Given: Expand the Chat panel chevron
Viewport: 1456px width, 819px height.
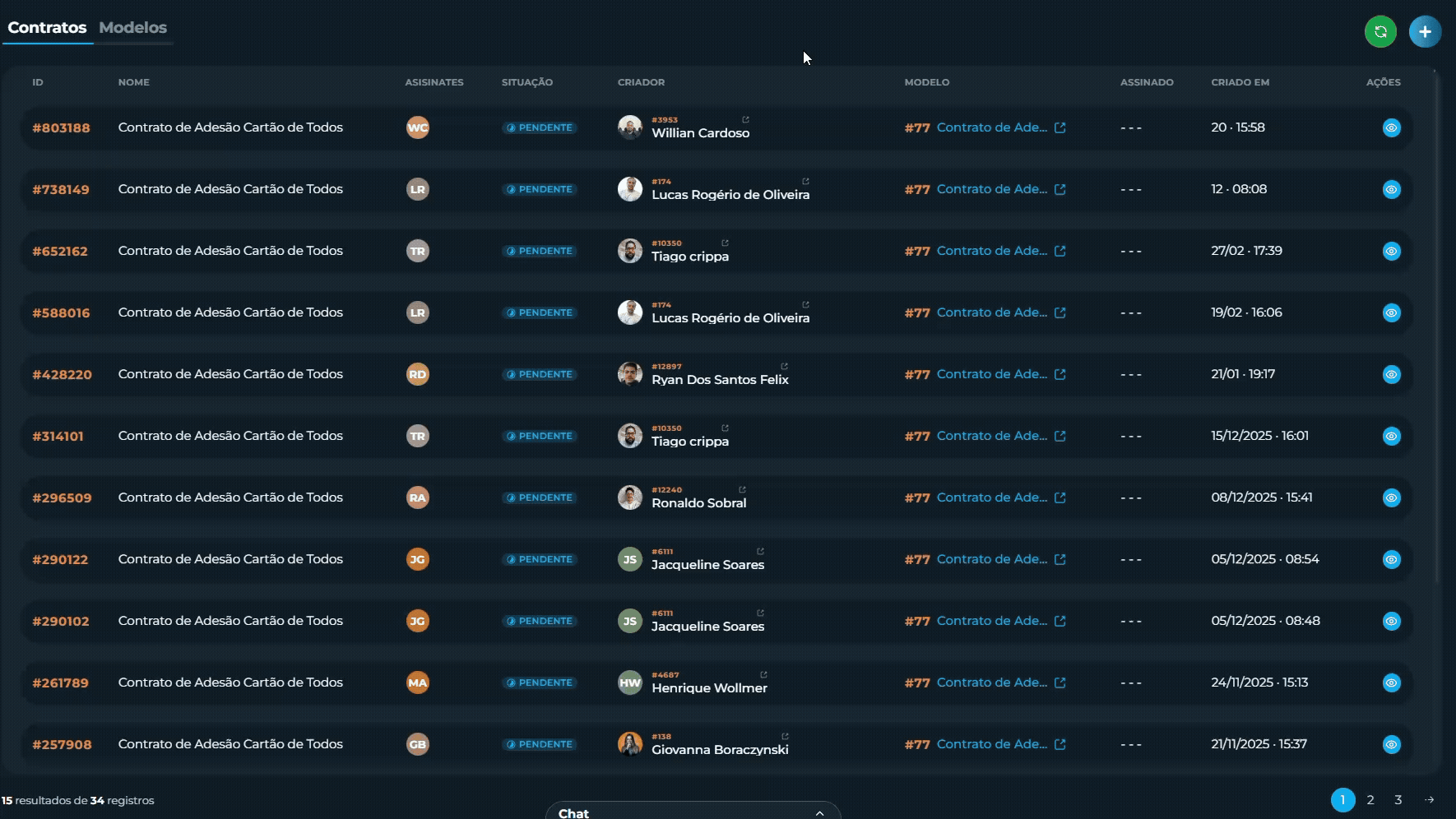Looking at the screenshot, I should 819,813.
